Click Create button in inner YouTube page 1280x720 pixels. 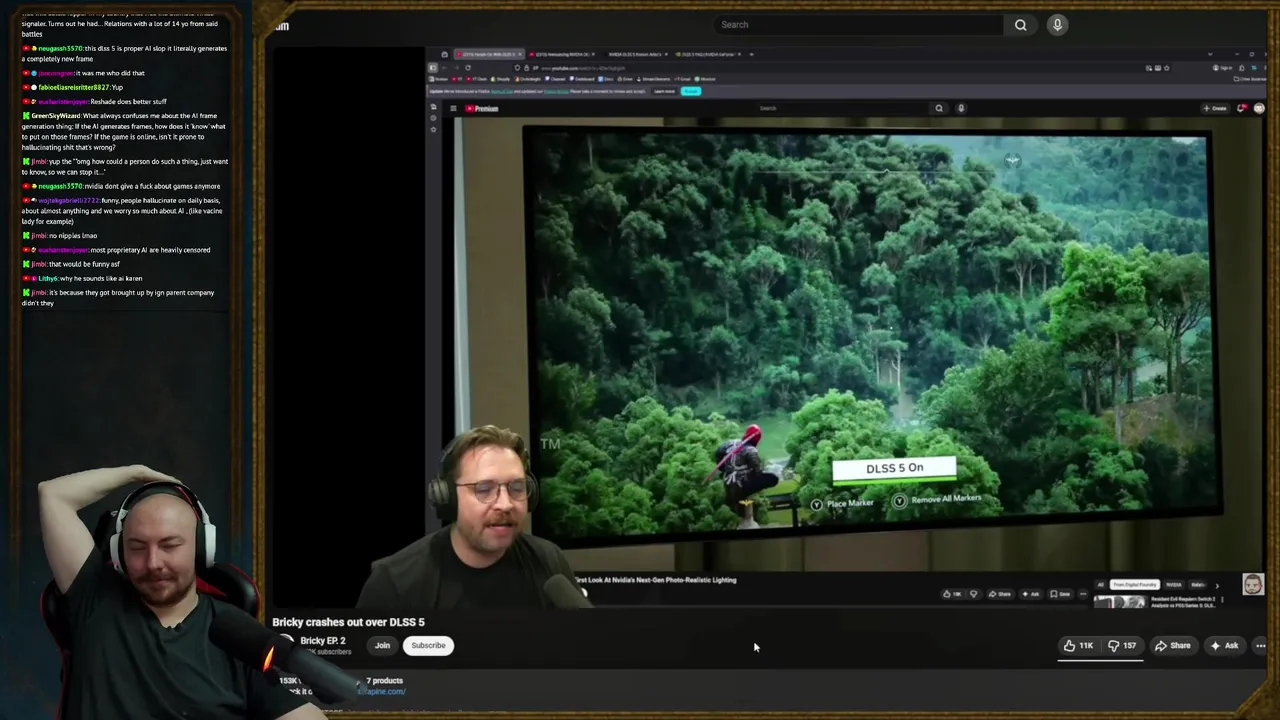point(1214,108)
